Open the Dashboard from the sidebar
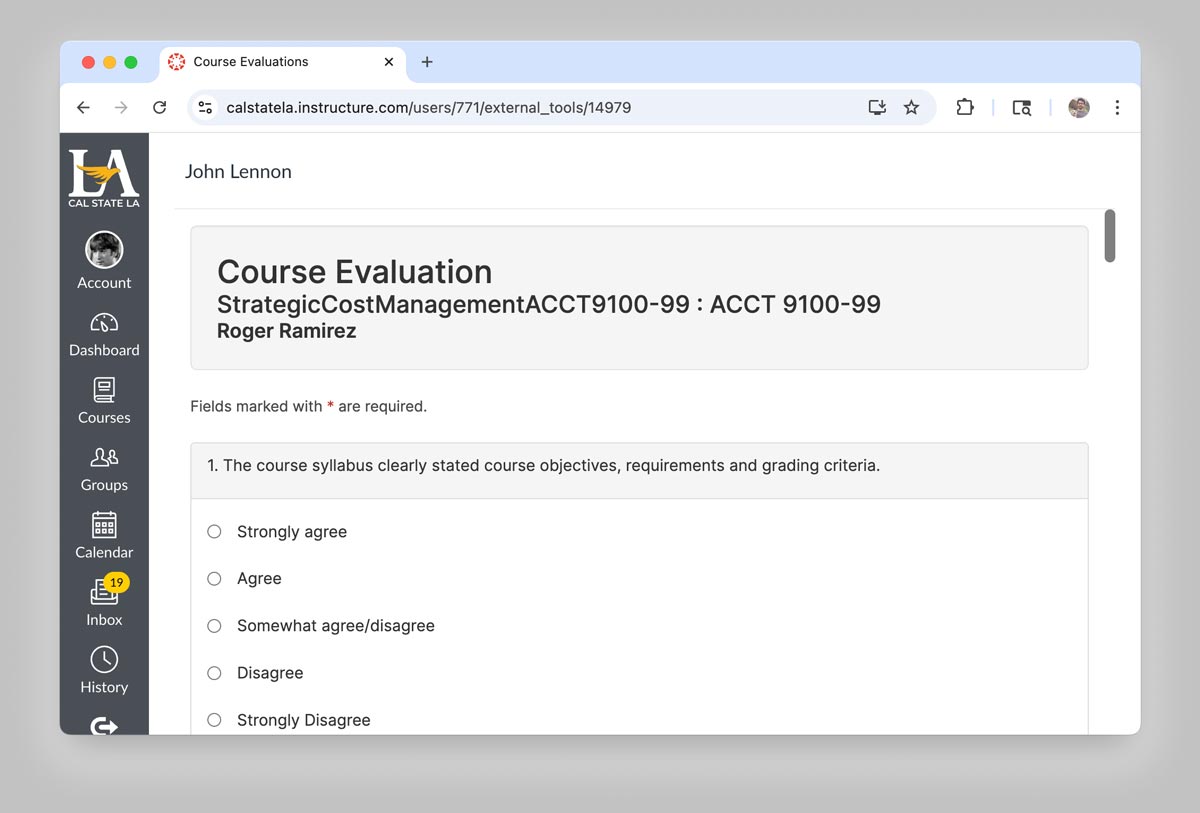Image resolution: width=1200 pixels, height=813 pixels. (x=104, y=334)
